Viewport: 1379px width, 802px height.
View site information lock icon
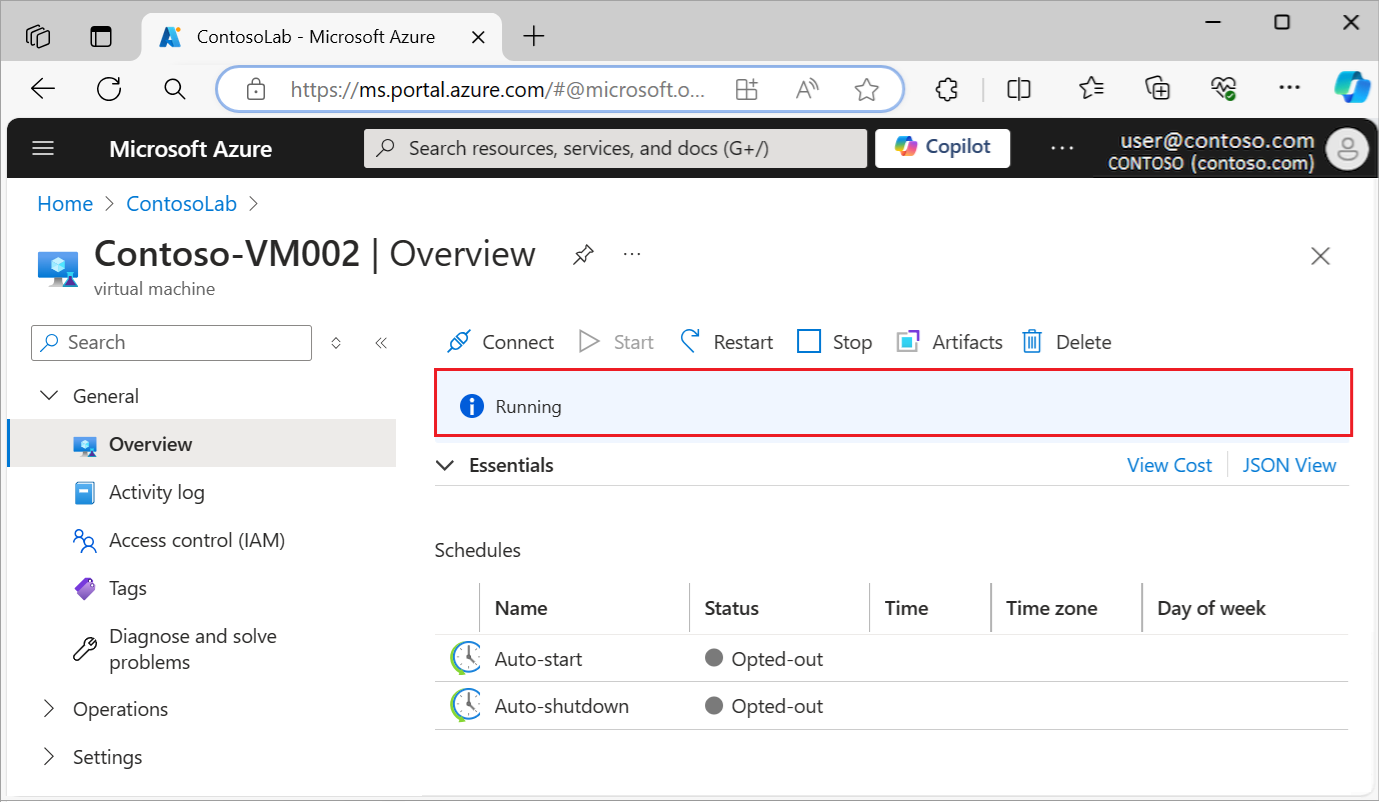[x=256, y=90]
